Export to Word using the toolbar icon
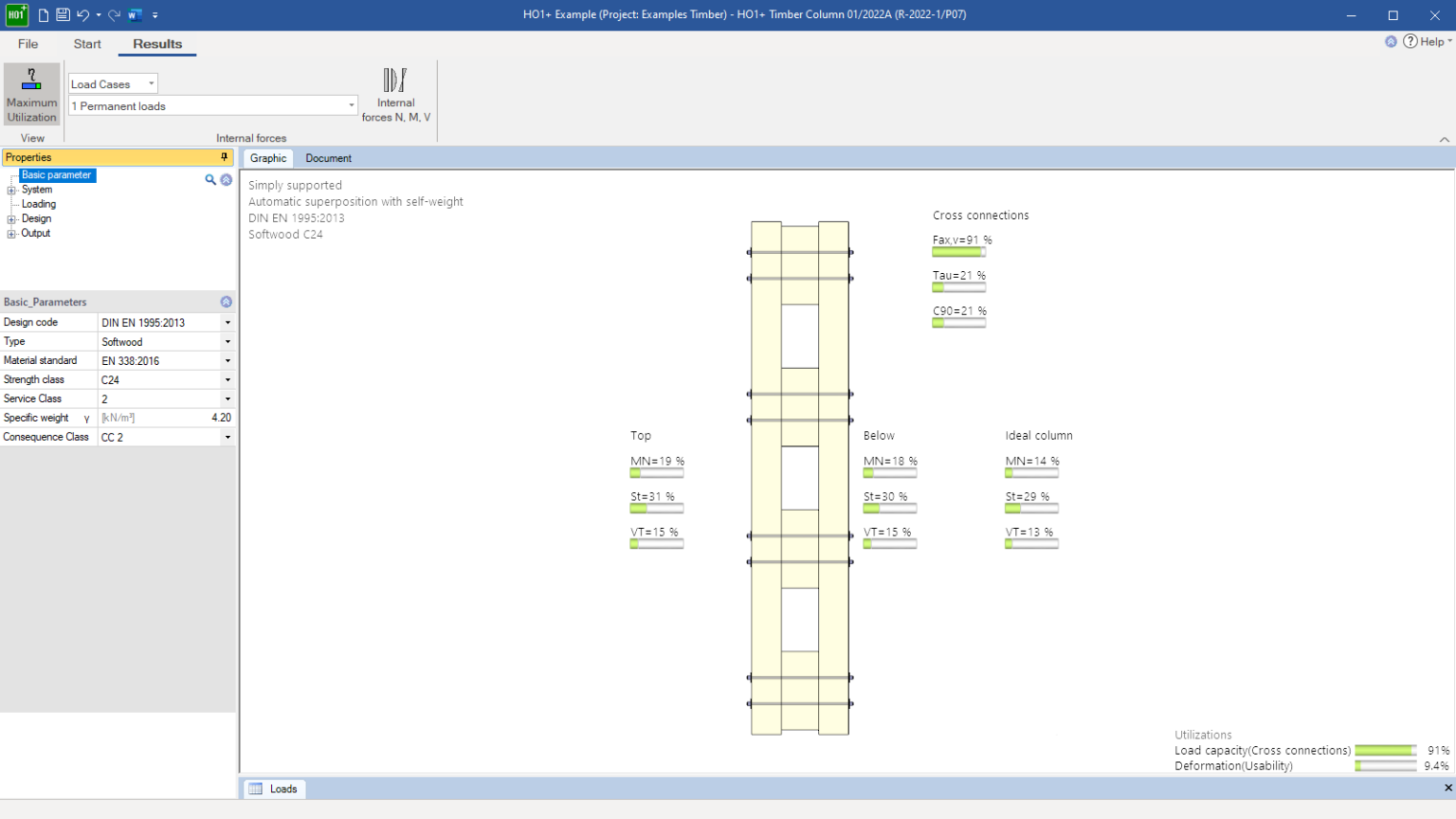 click(x=133, y=14)
